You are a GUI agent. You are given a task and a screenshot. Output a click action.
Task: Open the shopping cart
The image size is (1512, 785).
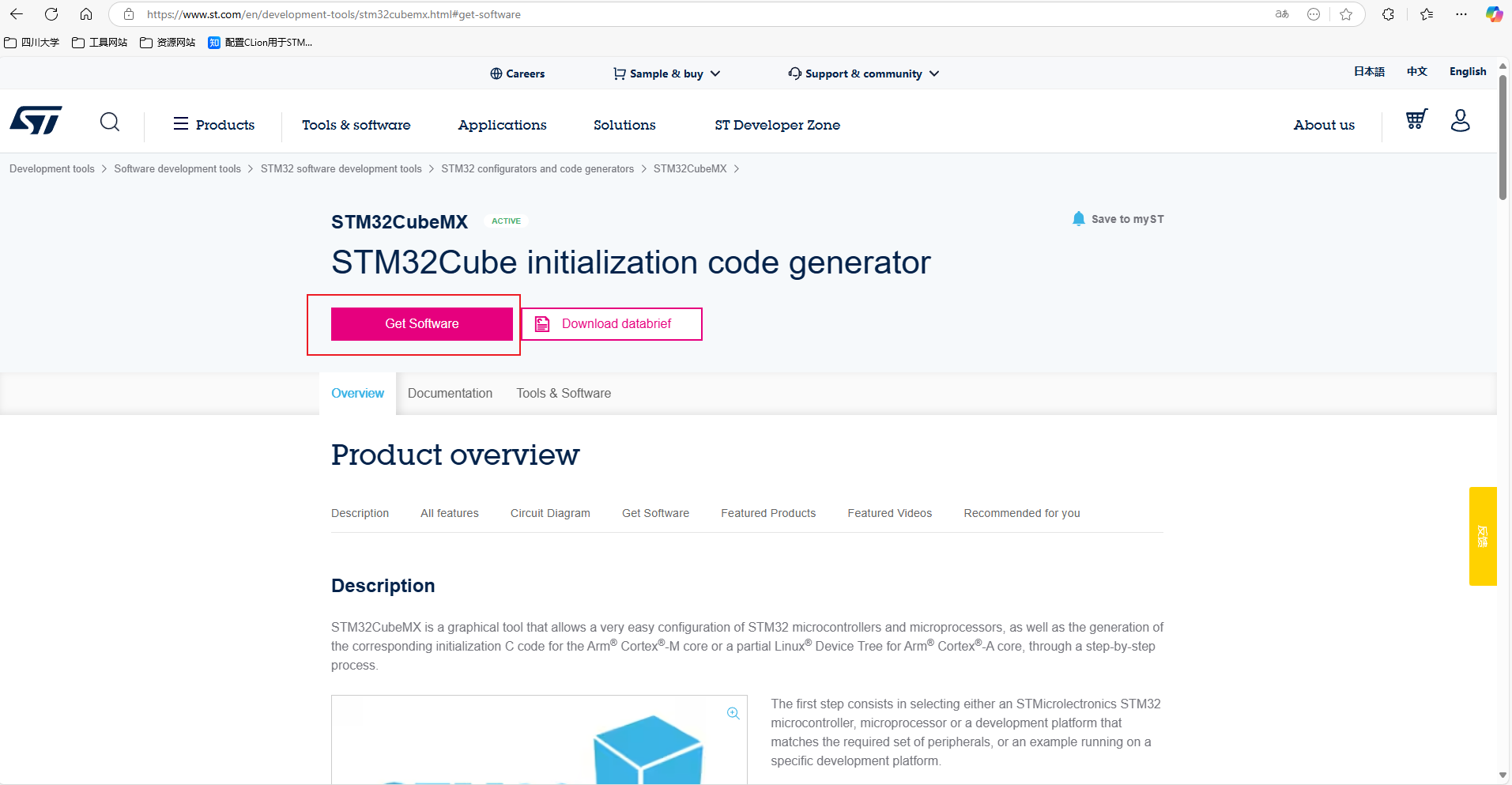[x=1416, y=119]
